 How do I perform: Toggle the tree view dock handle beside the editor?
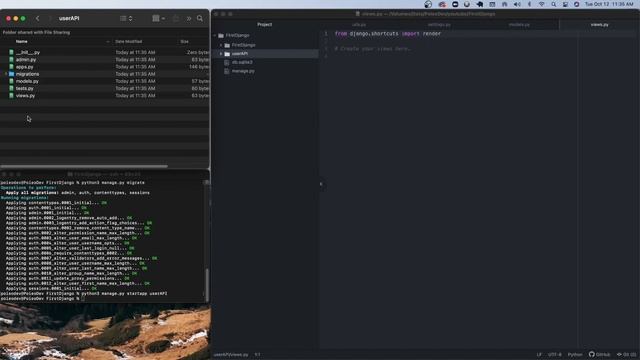pyautogui.click(x=321, y=184)
